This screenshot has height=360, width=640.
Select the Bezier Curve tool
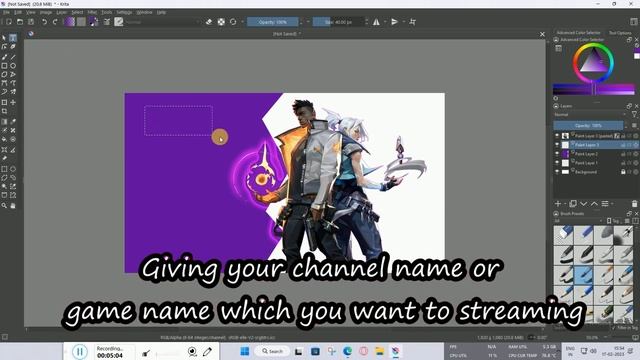pyautogui.click(x=4, y=83)
